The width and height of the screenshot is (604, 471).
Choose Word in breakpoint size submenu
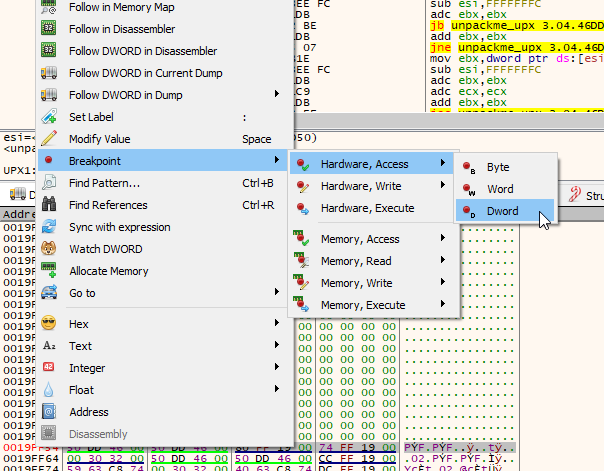coord(505,189)
